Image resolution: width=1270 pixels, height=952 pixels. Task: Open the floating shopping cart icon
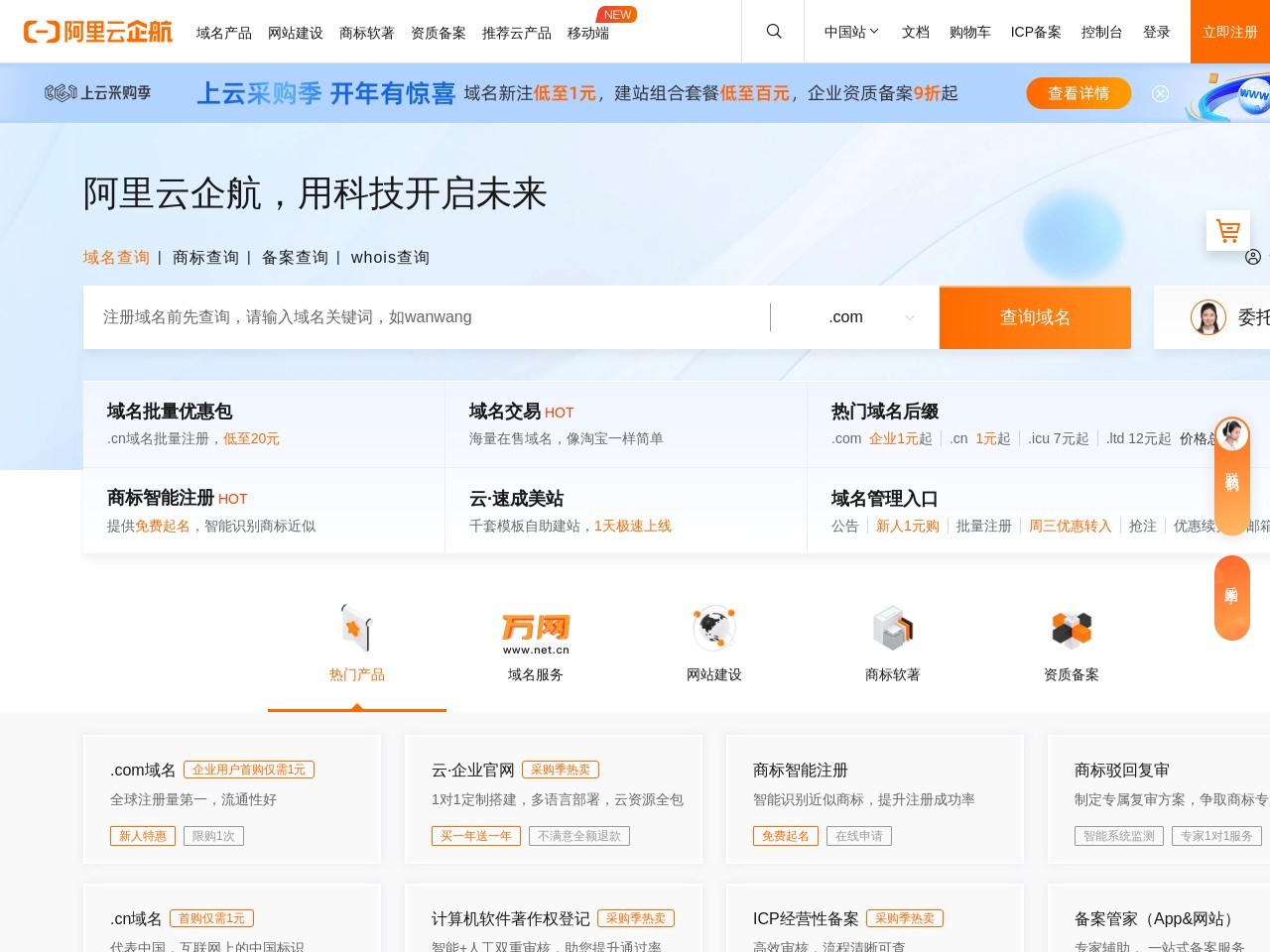pyautogui.click(x=1228, y=230)
